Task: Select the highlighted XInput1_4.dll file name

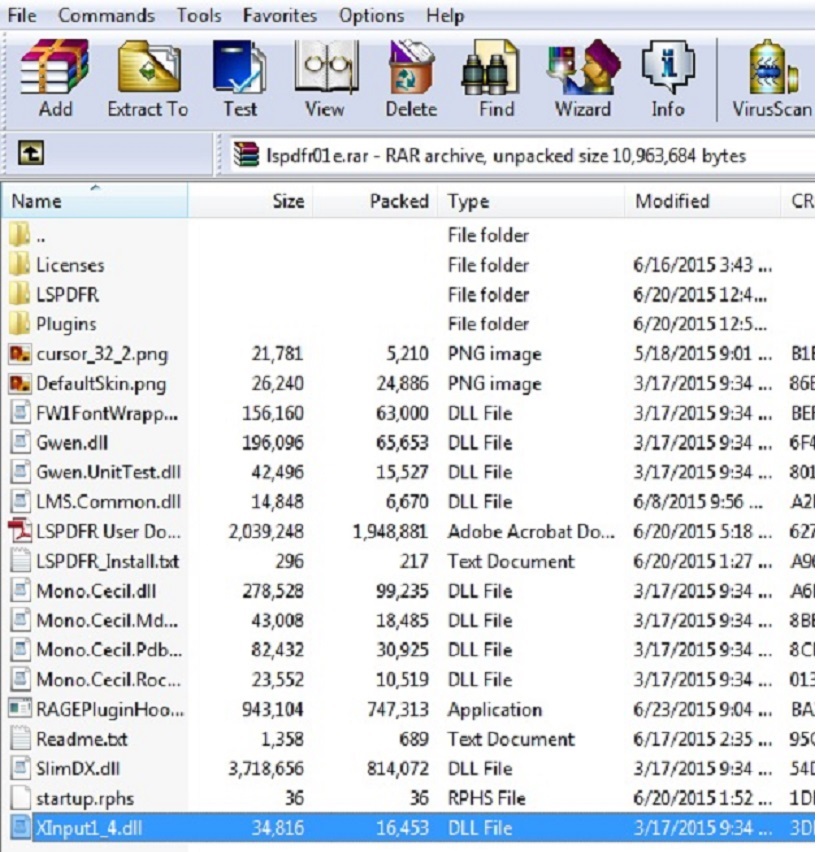Action: 89,828
